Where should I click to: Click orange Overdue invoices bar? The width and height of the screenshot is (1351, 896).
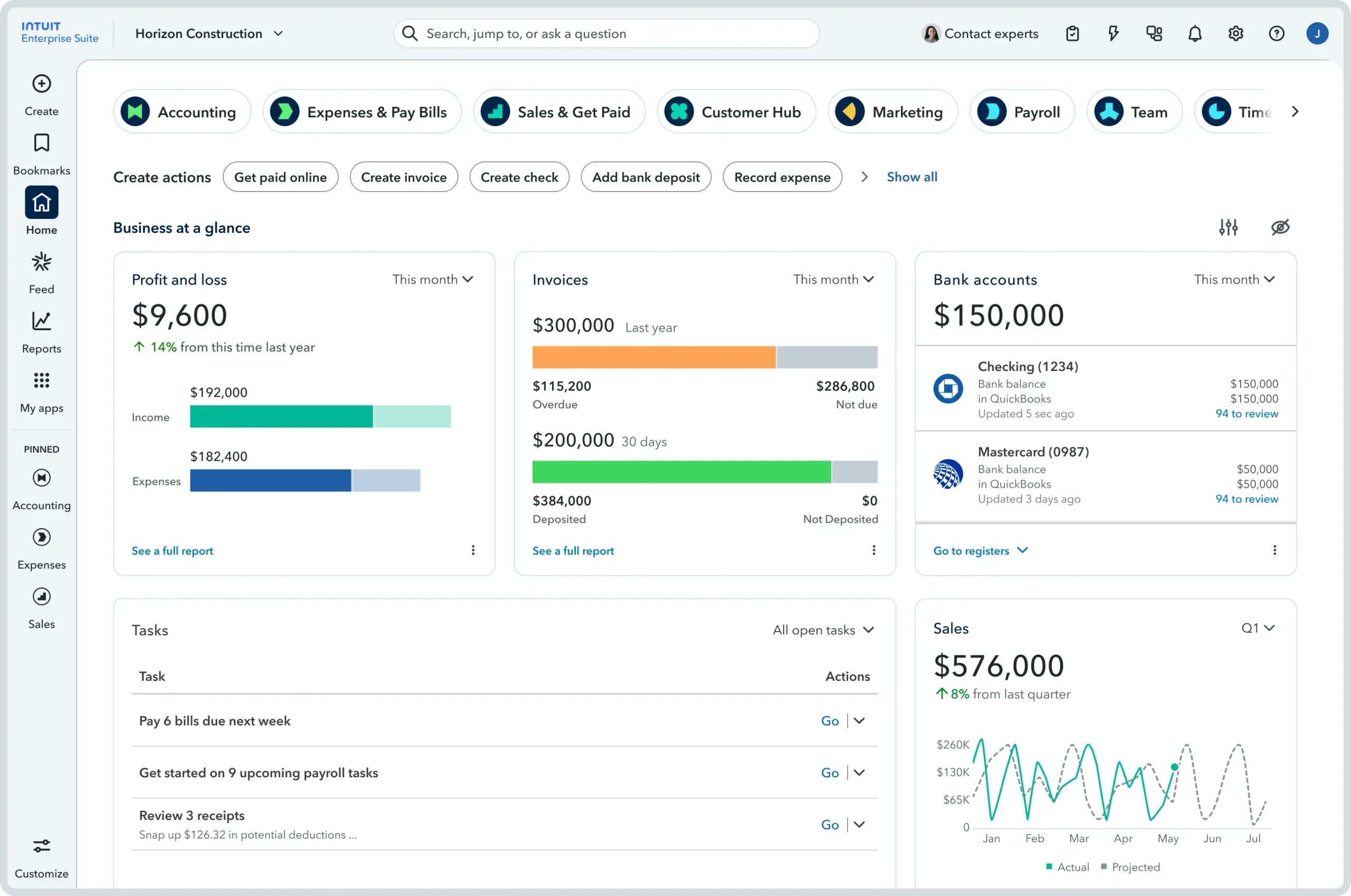pos(654,357)
